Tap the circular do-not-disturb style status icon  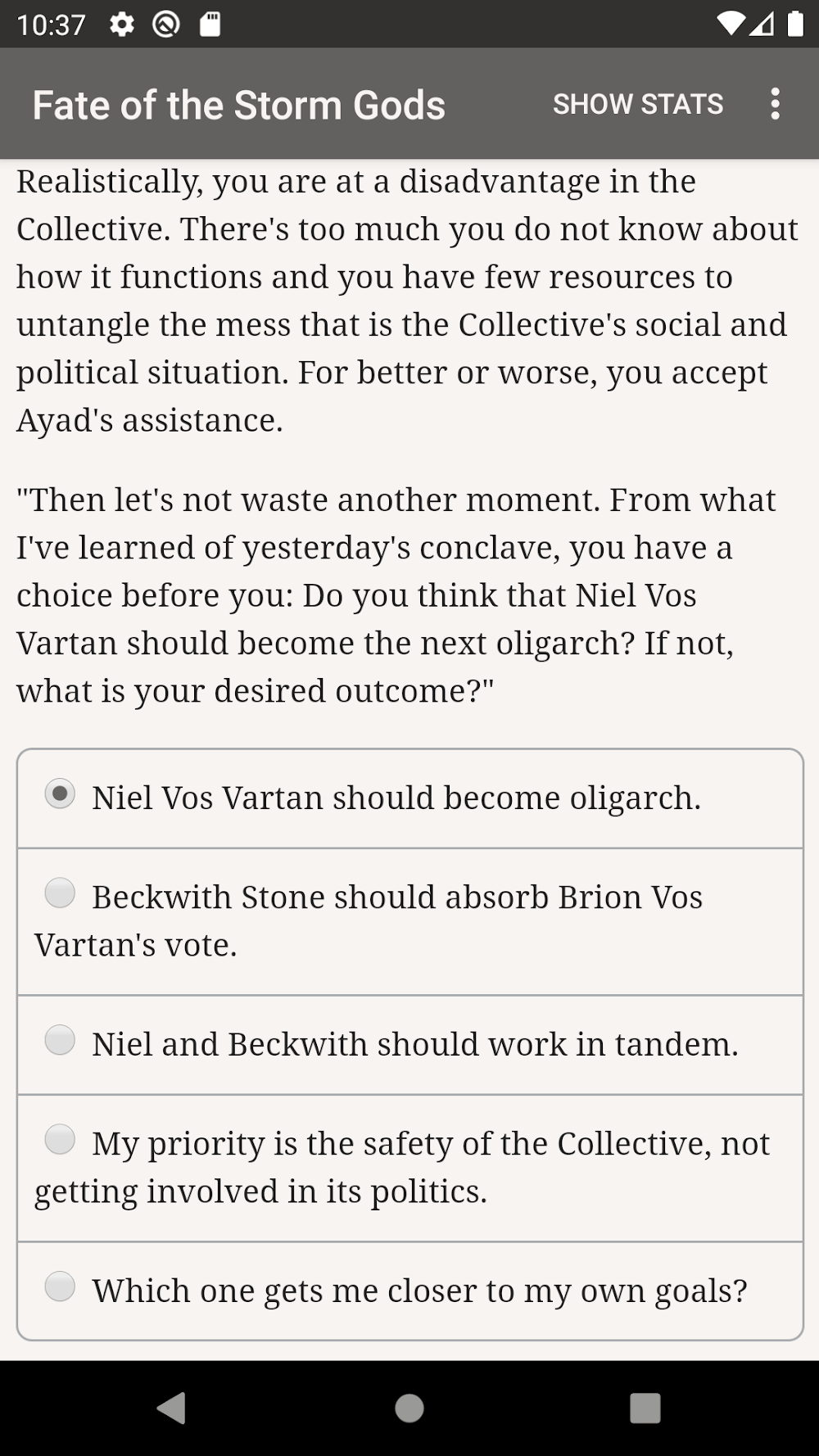tap(166, 25)
